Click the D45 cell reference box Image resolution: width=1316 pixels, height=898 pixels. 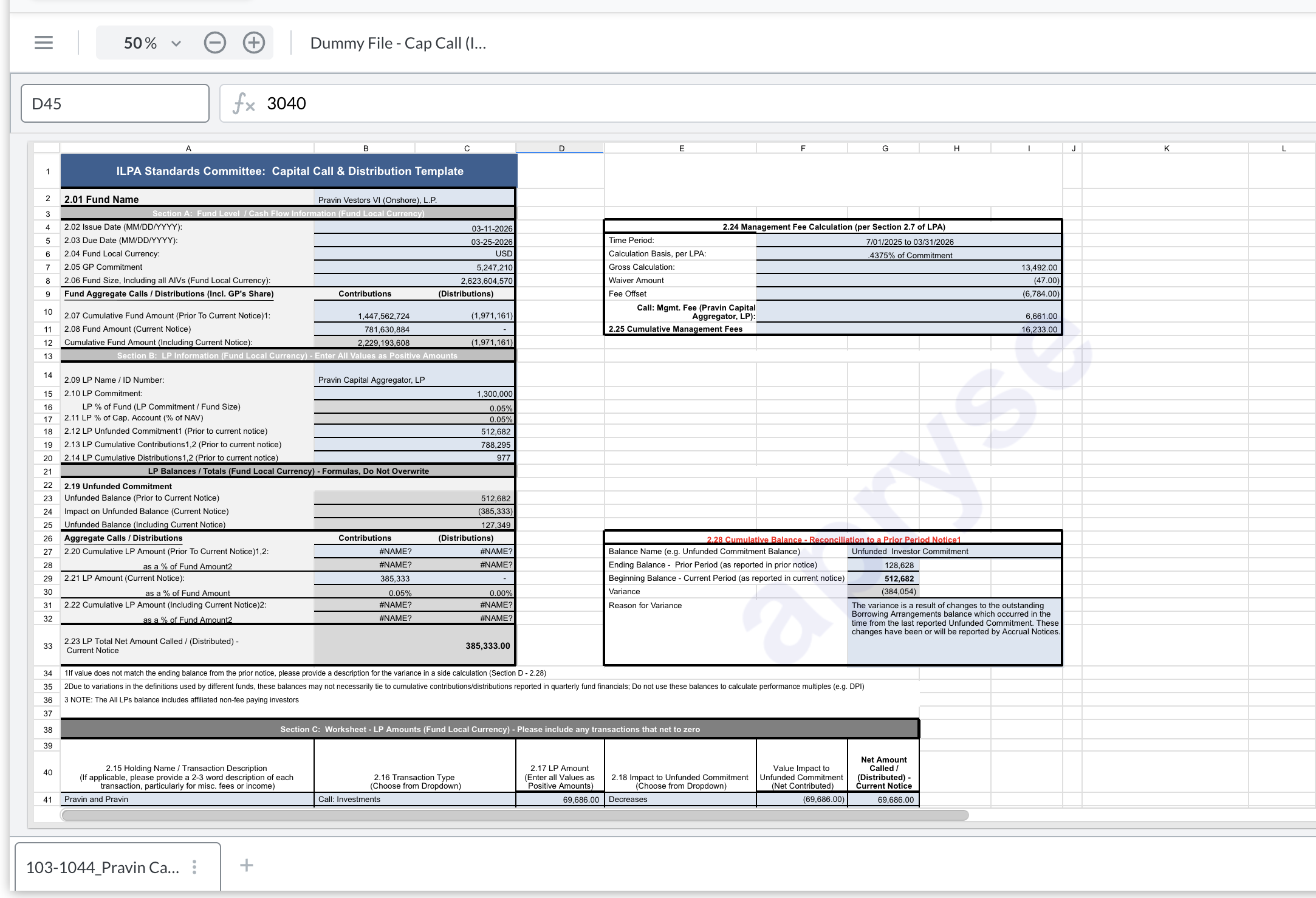tap(115, 103)
